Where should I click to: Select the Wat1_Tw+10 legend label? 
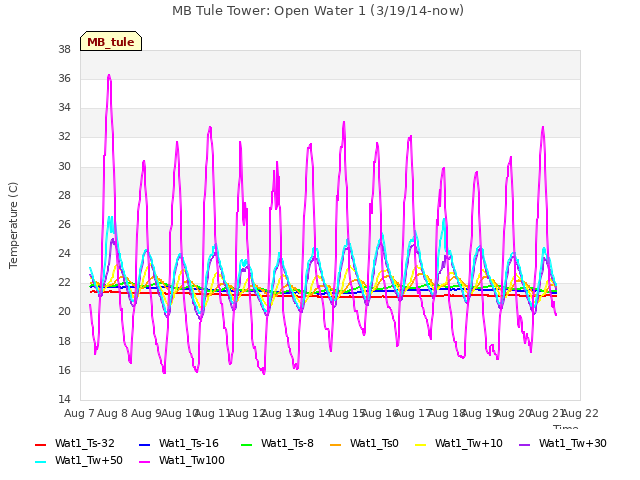point(469,444)
